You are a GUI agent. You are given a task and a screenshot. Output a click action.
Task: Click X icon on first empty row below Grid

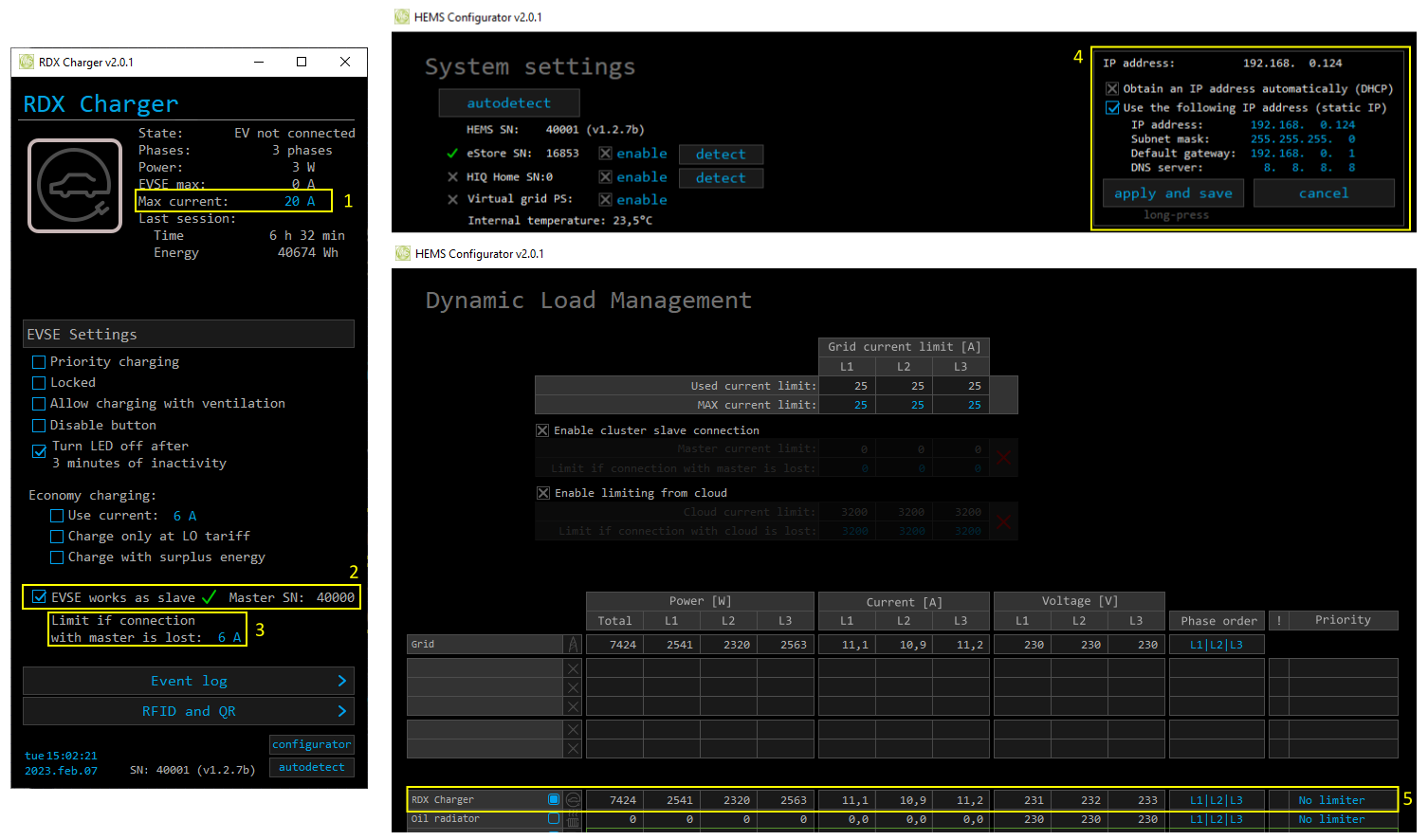(573, 668)
